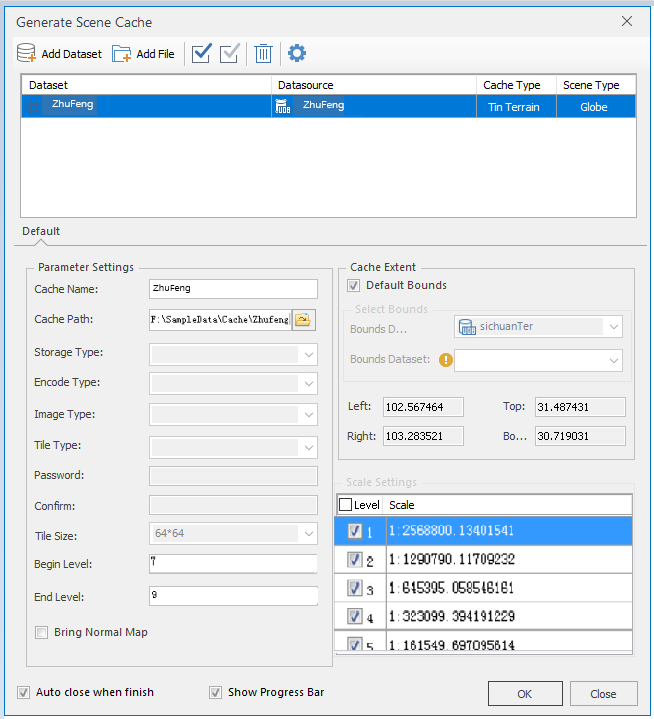Click the Password input field
Screen dimensions: 654x719
coord(233,476)
